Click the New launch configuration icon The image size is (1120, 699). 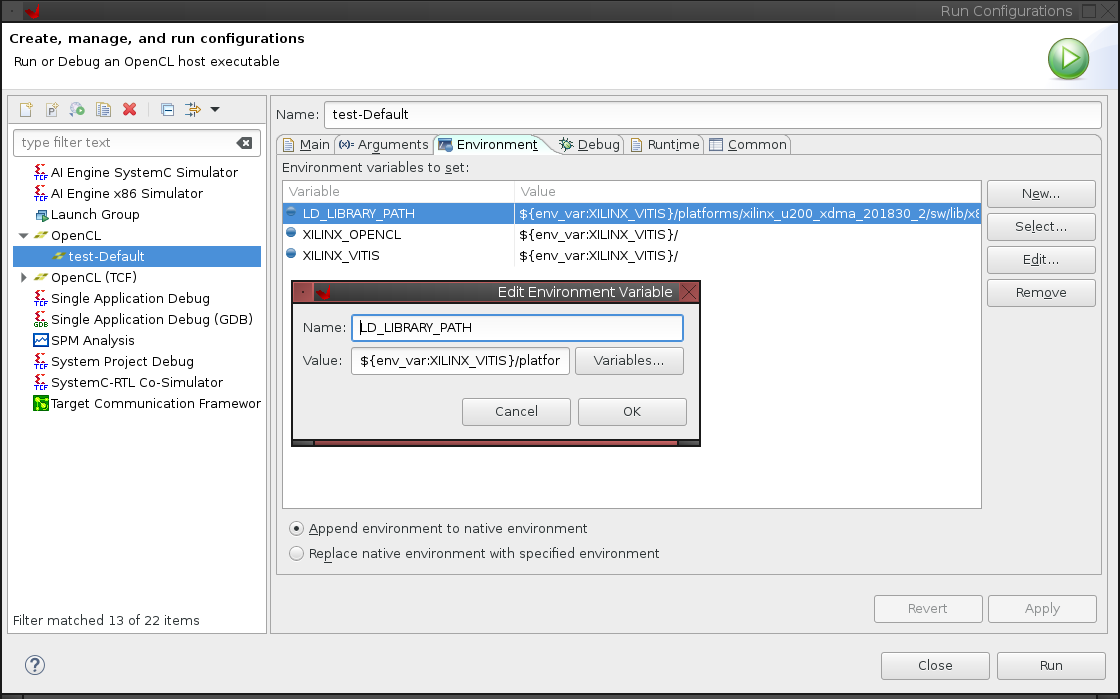click(x=26, y=110)
